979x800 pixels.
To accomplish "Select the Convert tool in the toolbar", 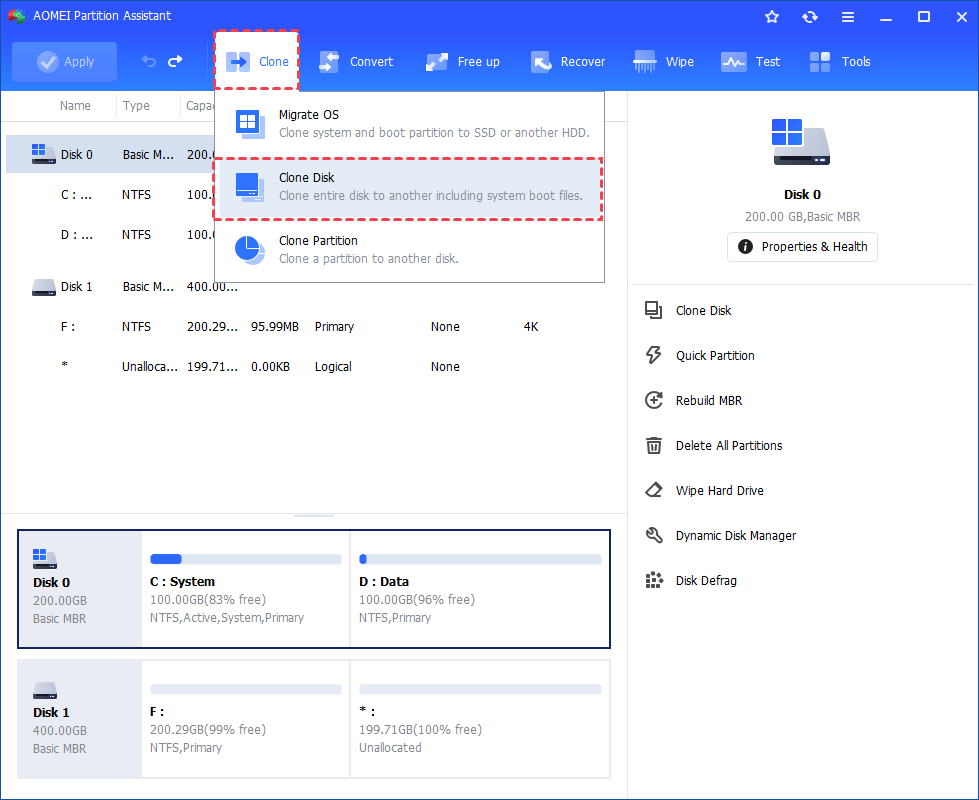I will click(x=355, y=61).
